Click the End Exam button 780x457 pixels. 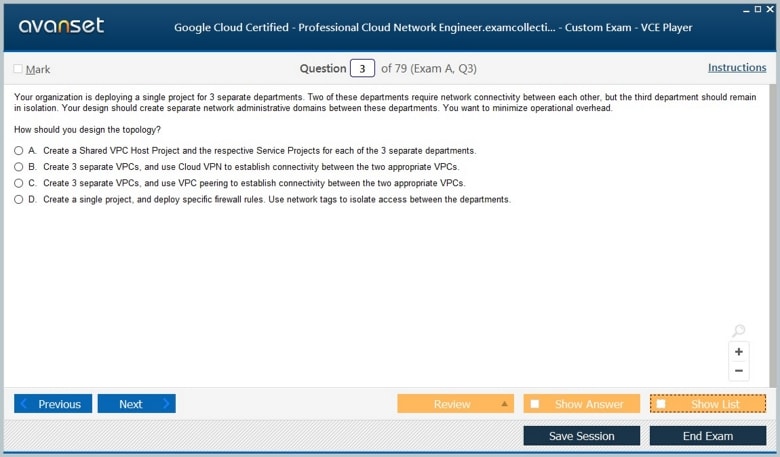point(708,436)
